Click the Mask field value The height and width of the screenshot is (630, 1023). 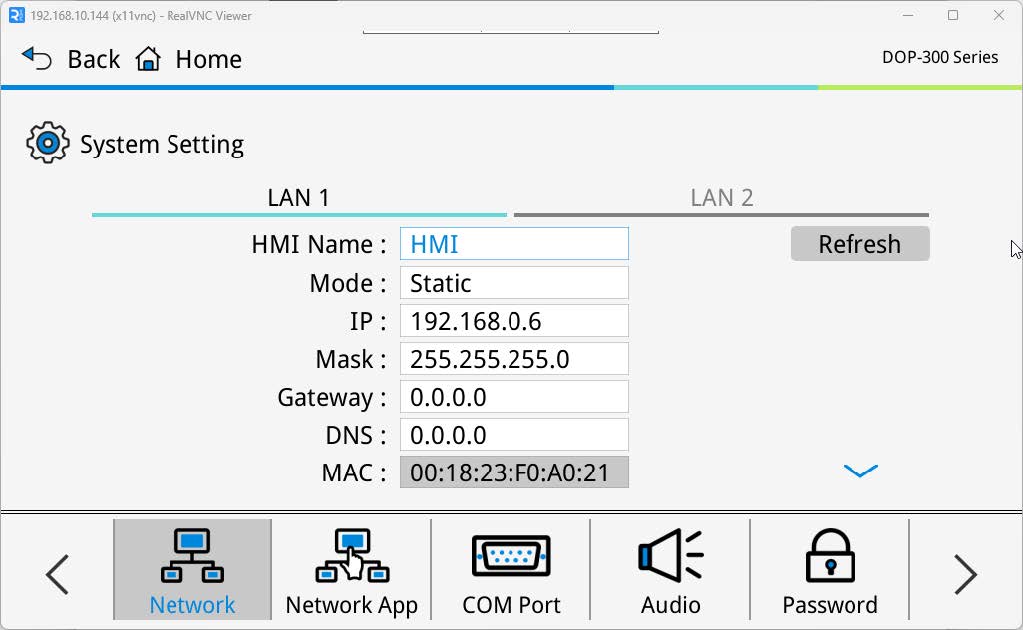(513, 358)
